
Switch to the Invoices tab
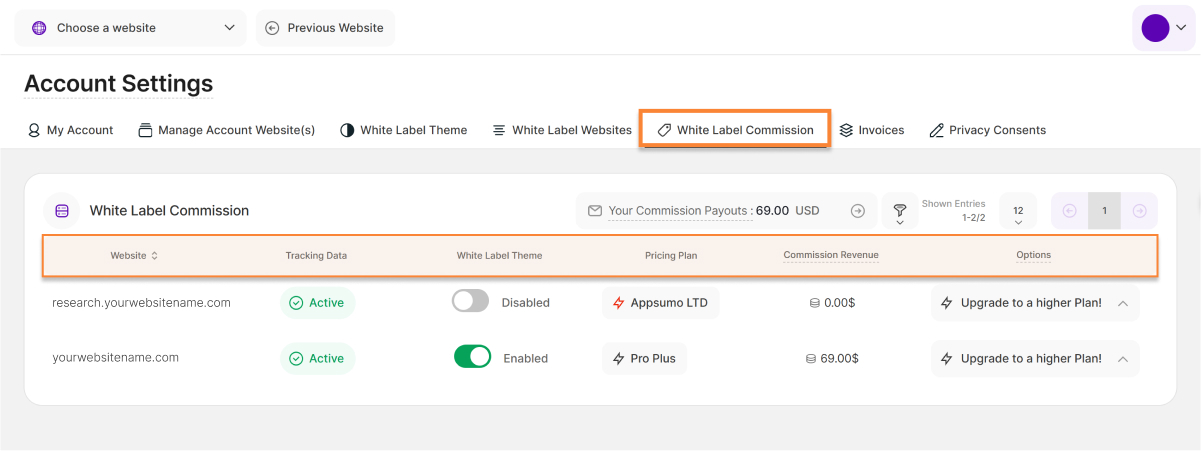click(871, 130)
